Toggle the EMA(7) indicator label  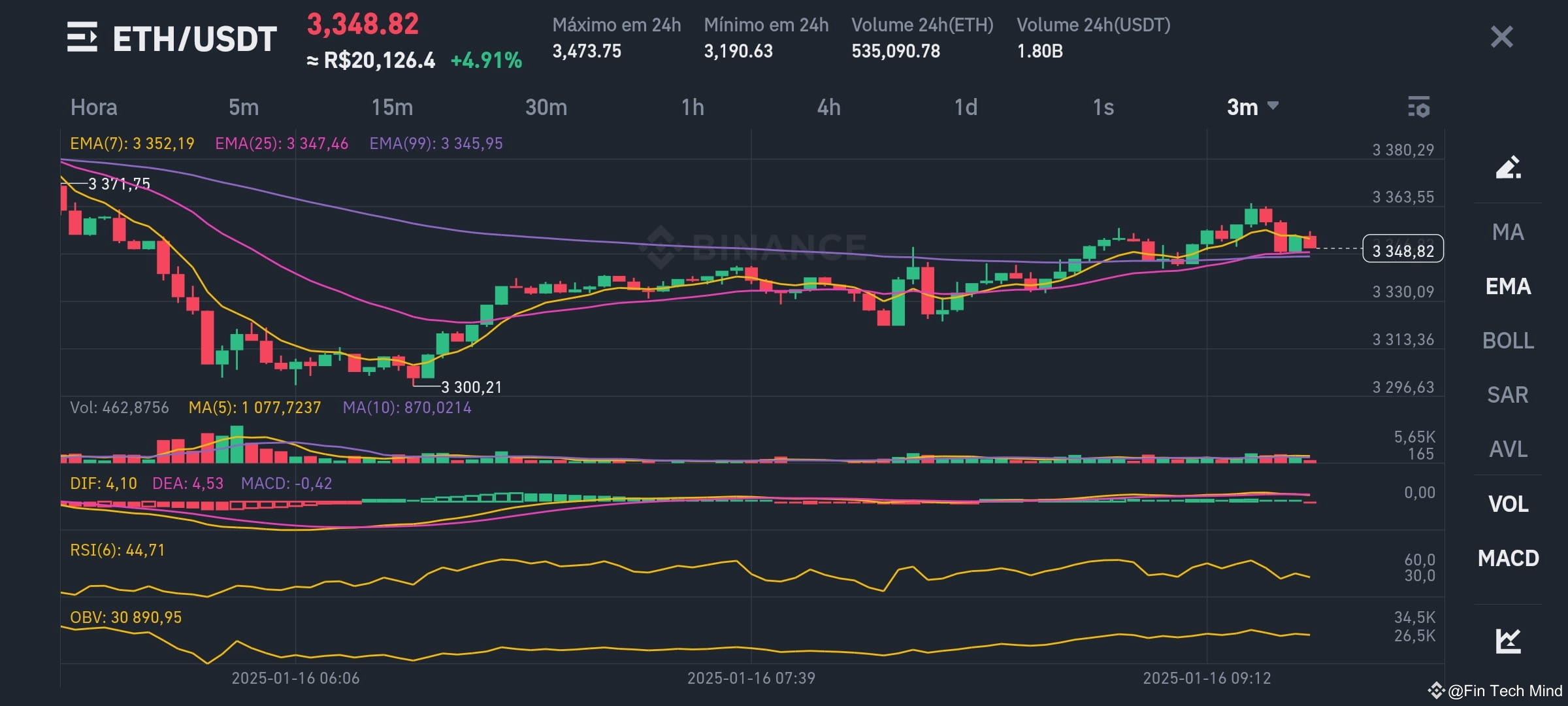pyautogui.click(x=131, y=143)
